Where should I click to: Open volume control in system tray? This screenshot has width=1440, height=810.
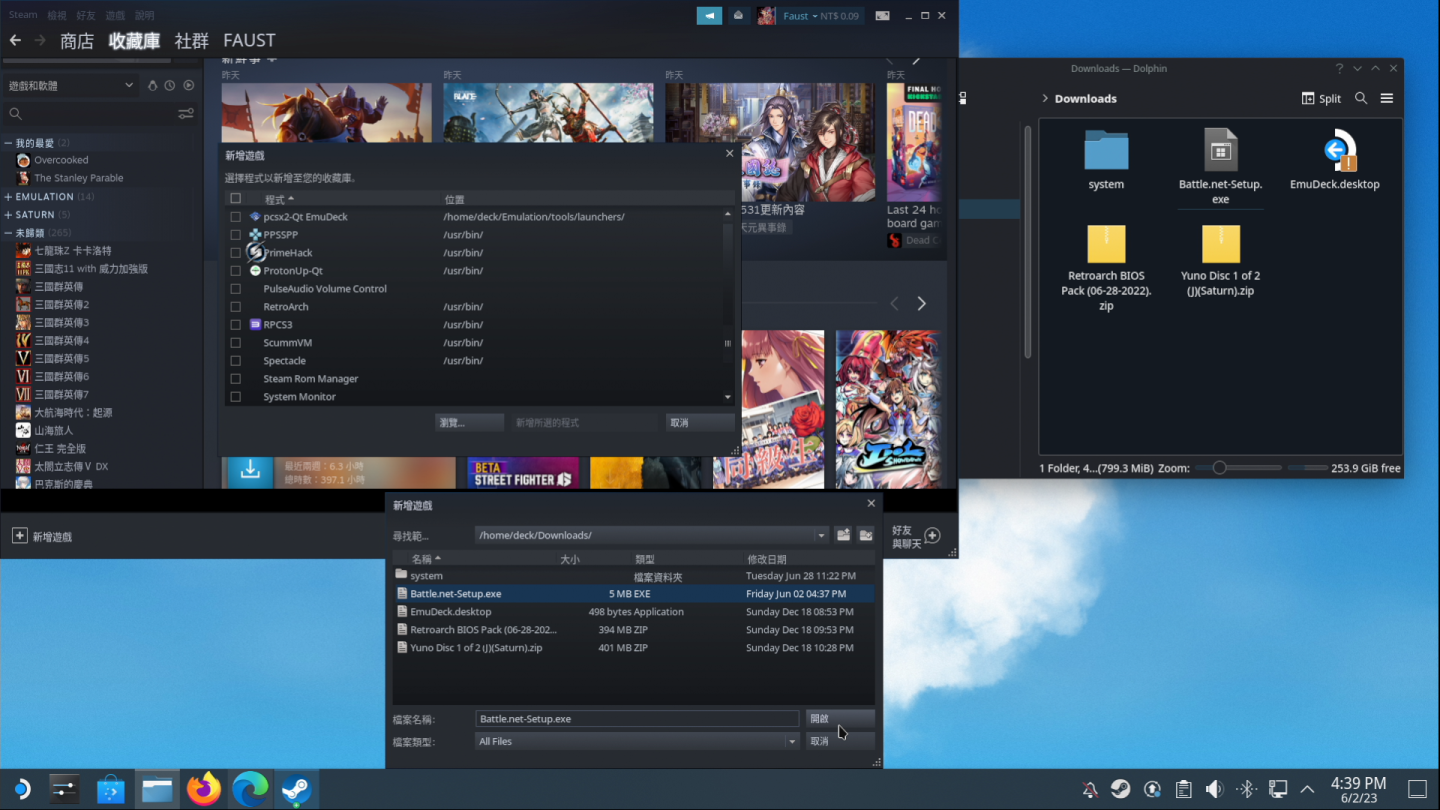coord(1215,789)
